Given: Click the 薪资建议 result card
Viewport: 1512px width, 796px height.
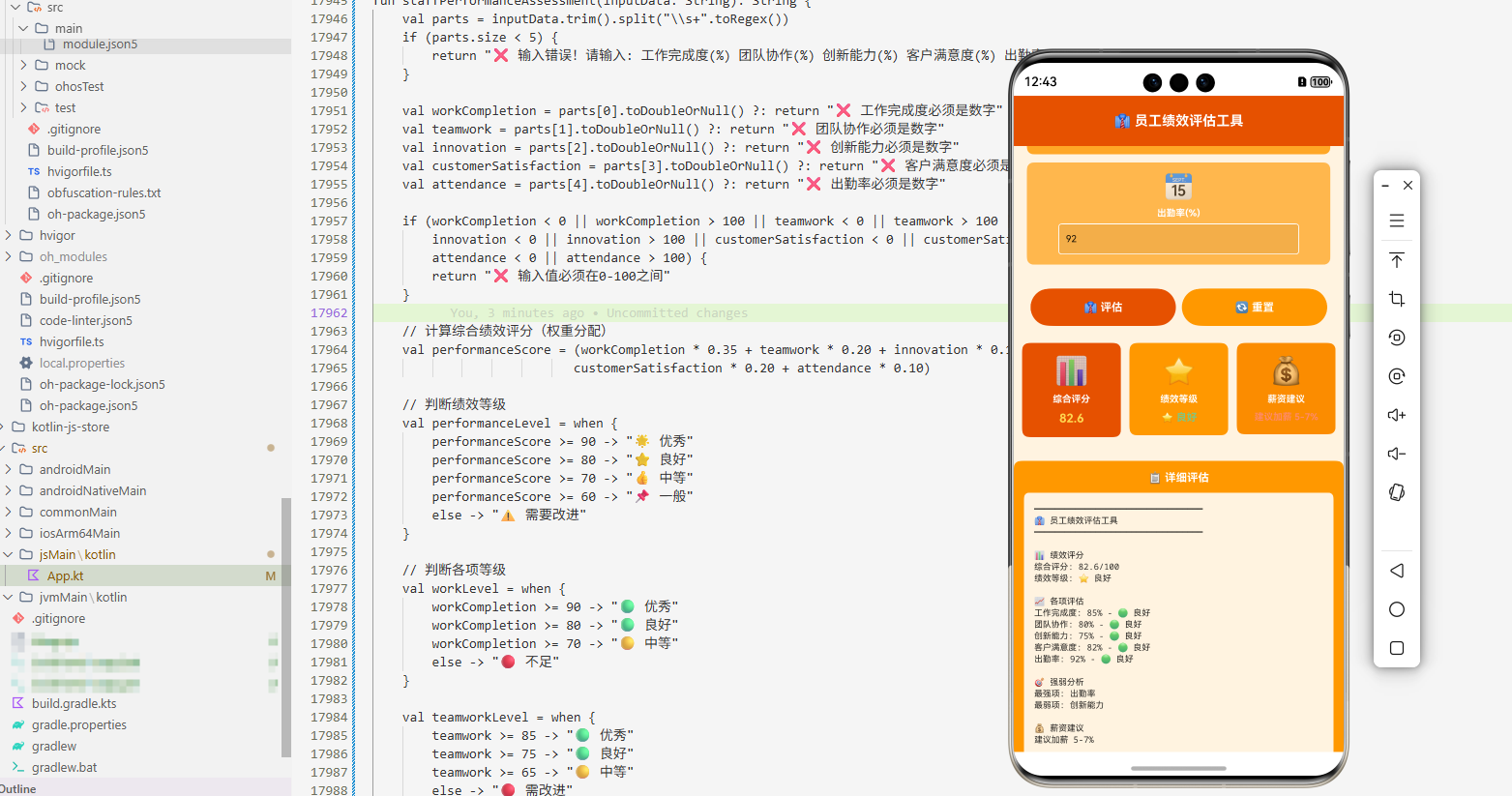Looking at the screenshot, I should click(1286, 389).
